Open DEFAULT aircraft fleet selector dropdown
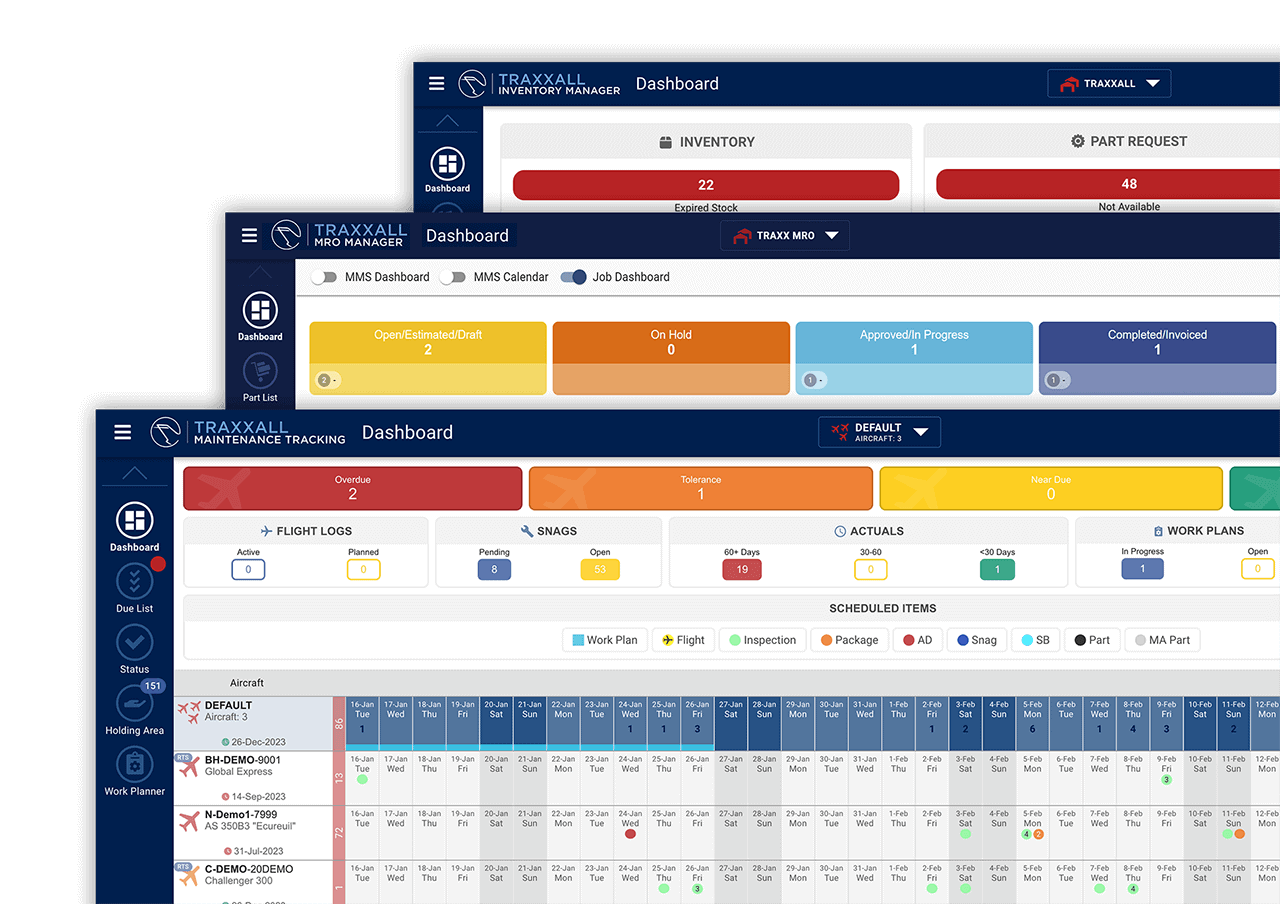 click(879, 432)
